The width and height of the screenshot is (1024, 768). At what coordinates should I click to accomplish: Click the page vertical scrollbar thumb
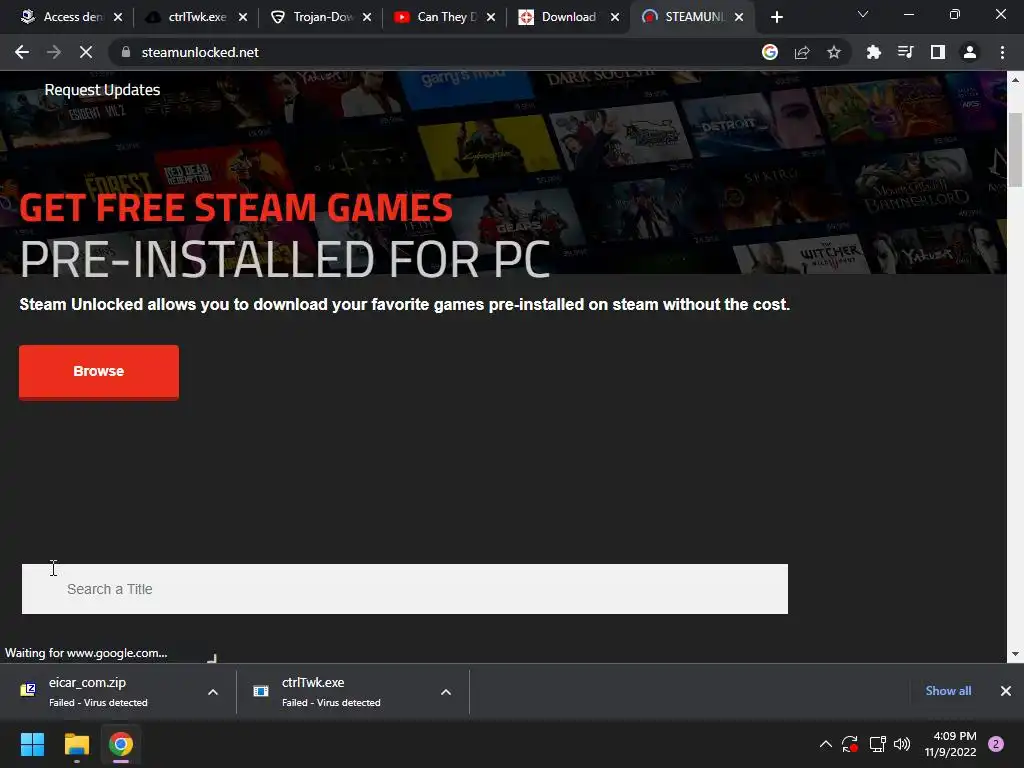coord(1015,149)
